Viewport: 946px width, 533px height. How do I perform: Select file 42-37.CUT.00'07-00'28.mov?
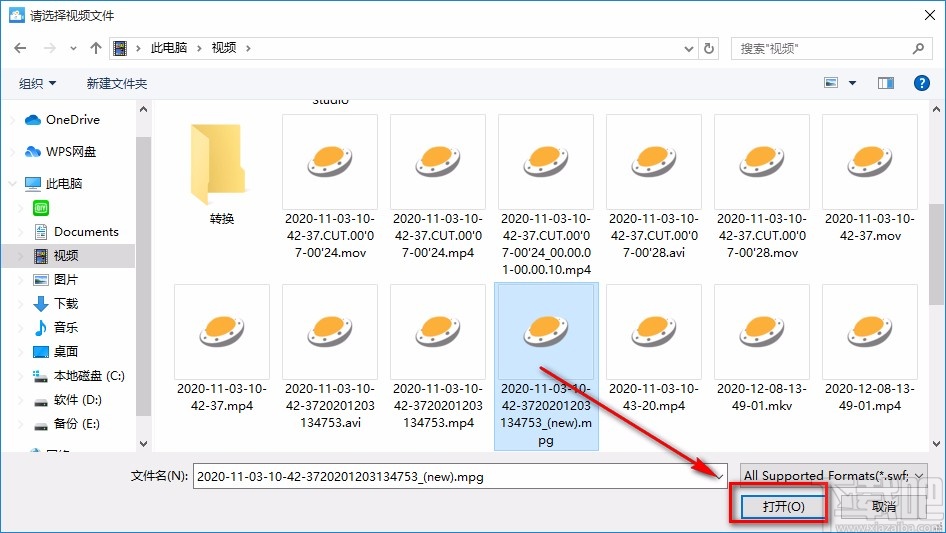click(762, 187)
